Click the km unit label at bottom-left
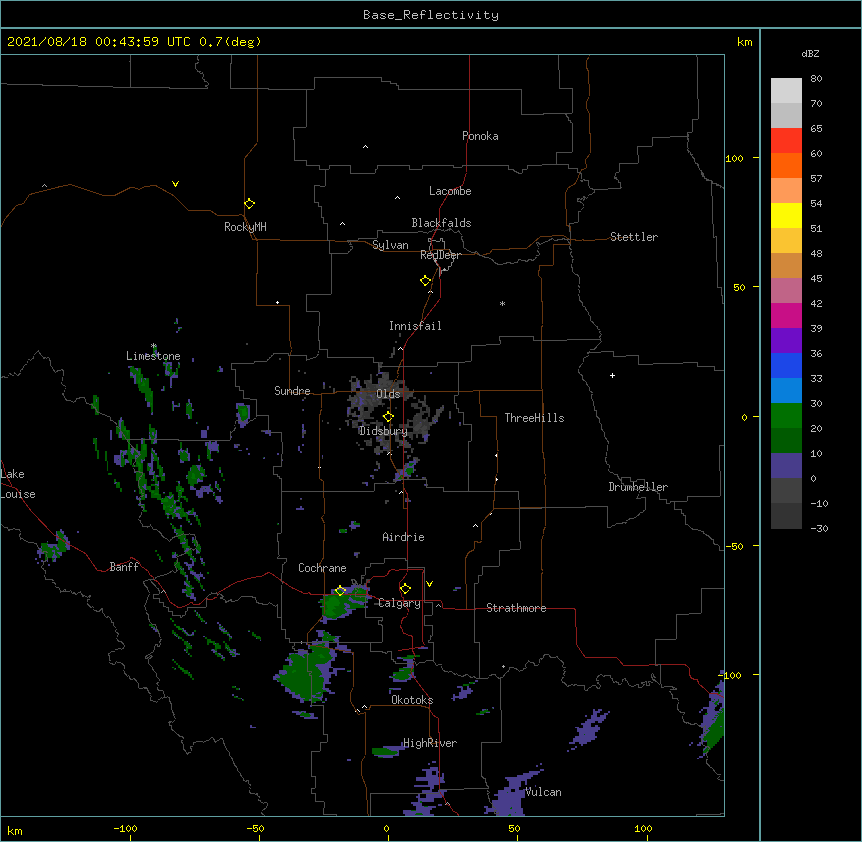Image resolution: width=862 pixels, height=842 pixels. (15, 831)
